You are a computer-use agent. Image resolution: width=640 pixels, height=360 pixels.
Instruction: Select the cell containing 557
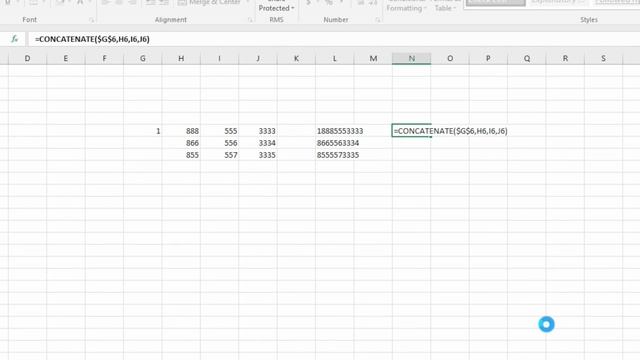[219, 155]
